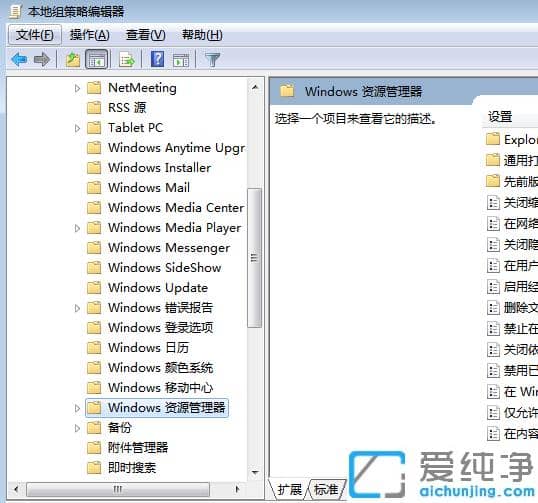Open the 通用打 folder in settings list
This screenshot has height=503, width=538.
click(512, 160)
